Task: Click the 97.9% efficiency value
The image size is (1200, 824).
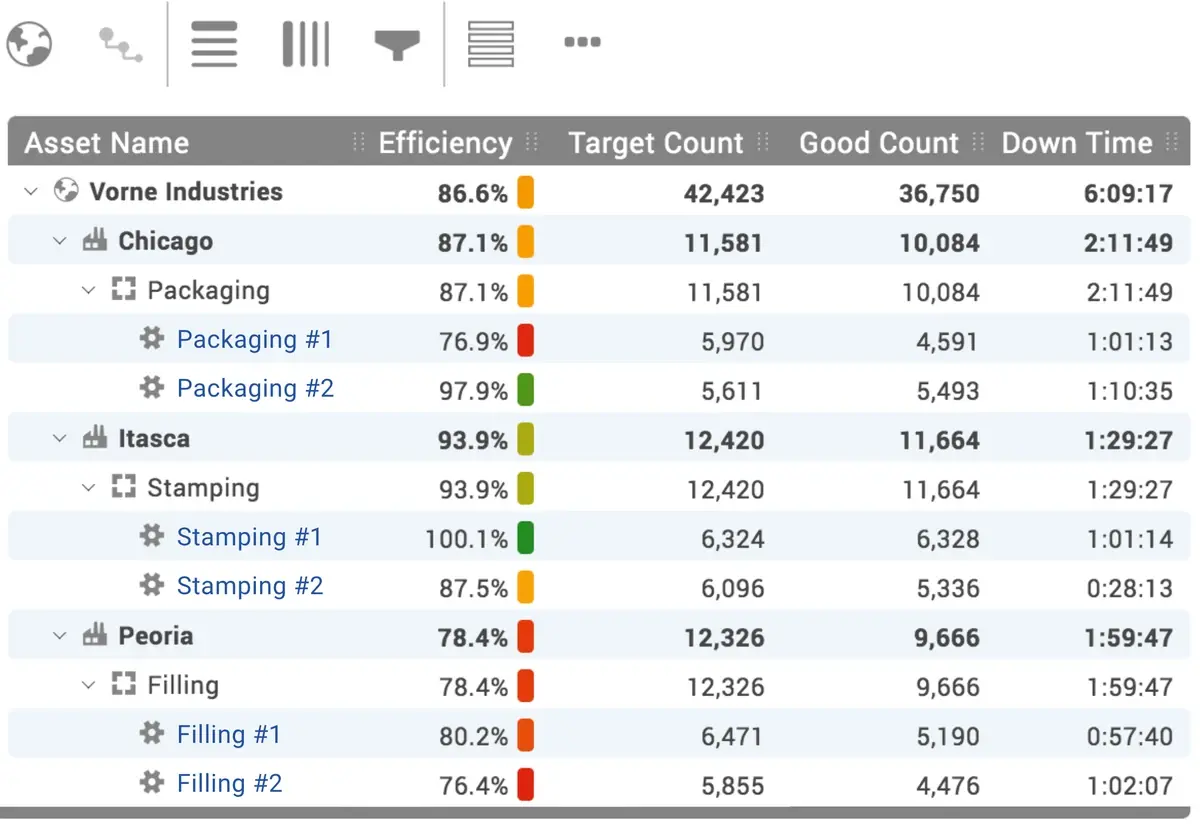Action: tap(474, 391)
